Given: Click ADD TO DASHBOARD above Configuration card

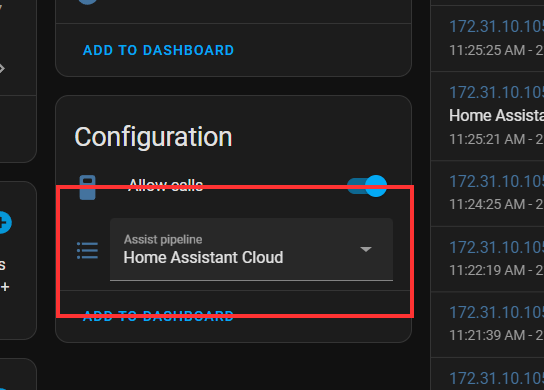Looking at the screenshot, I should click(158, 50).
